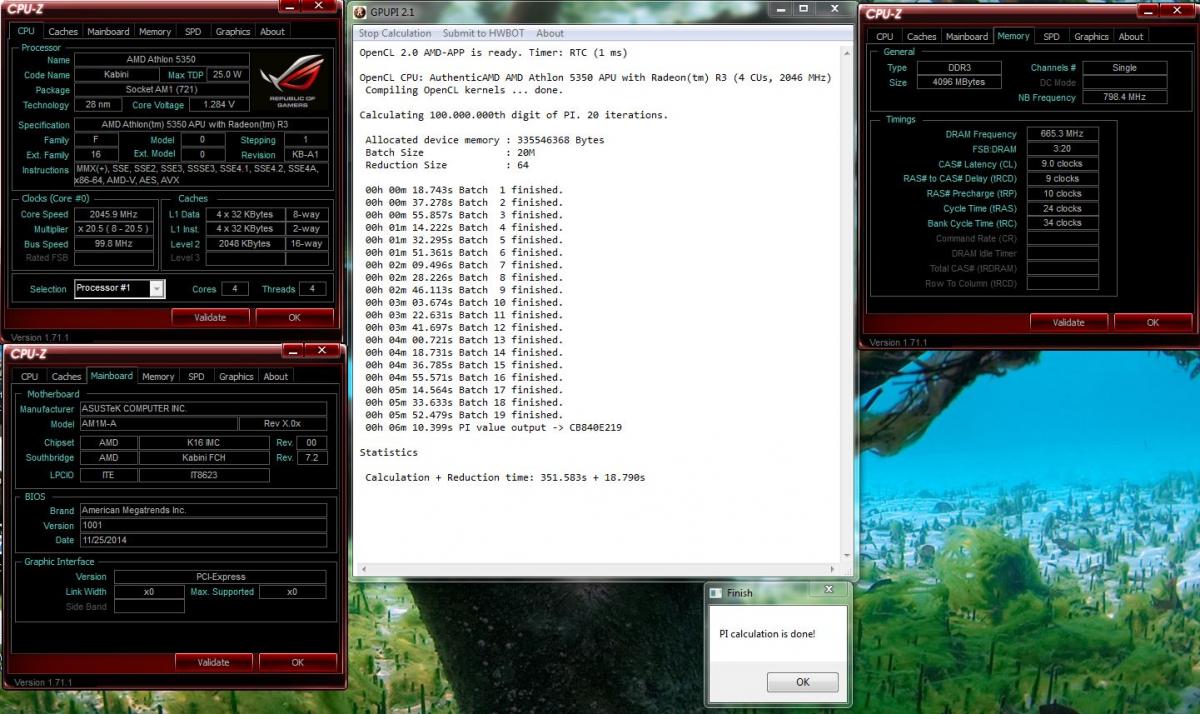Image resolution: width=1200 pixels, height=714 pixels.
Task: Click the Southbridge Kabini FCH field
Action: (204, 458)
